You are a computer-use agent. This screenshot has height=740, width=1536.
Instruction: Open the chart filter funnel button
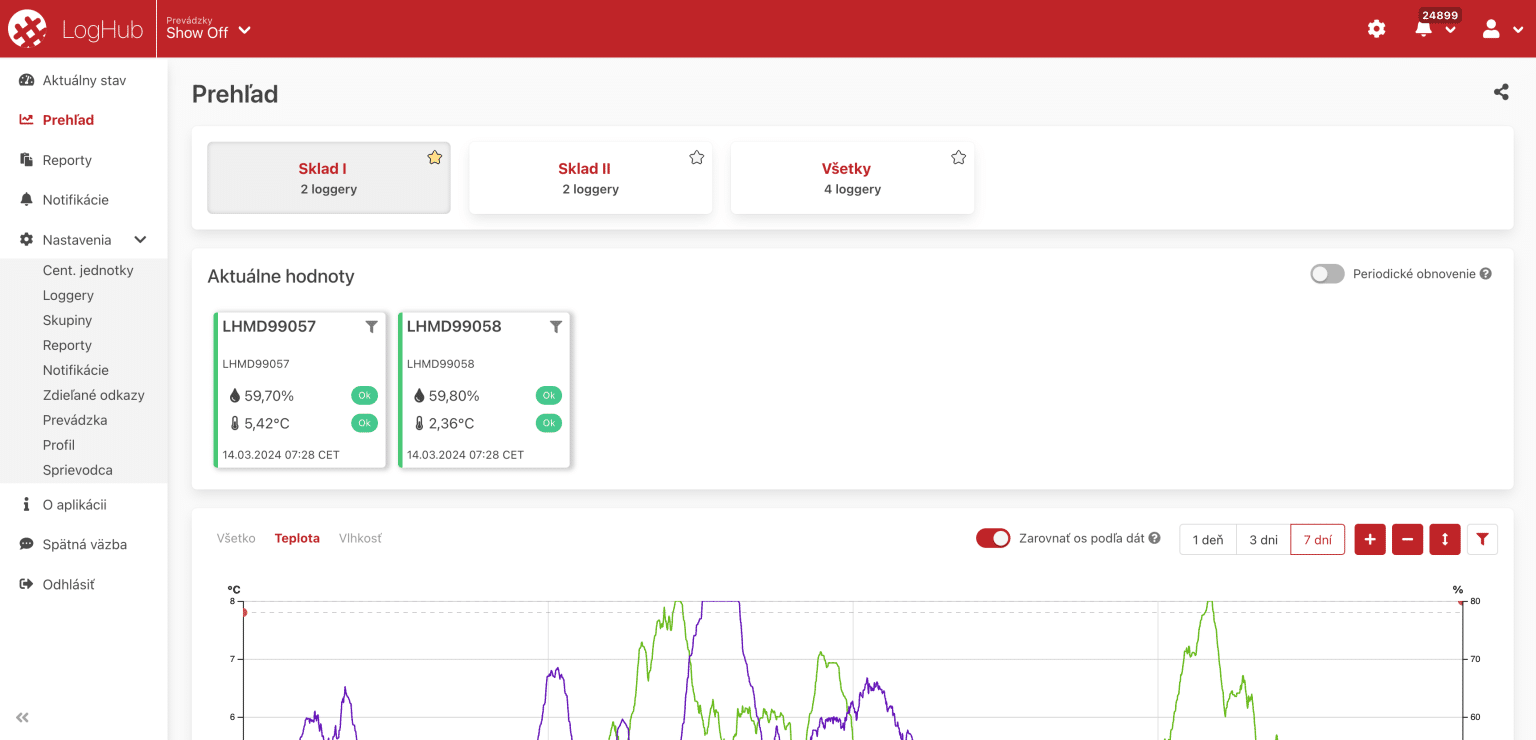coord(1482,540)
